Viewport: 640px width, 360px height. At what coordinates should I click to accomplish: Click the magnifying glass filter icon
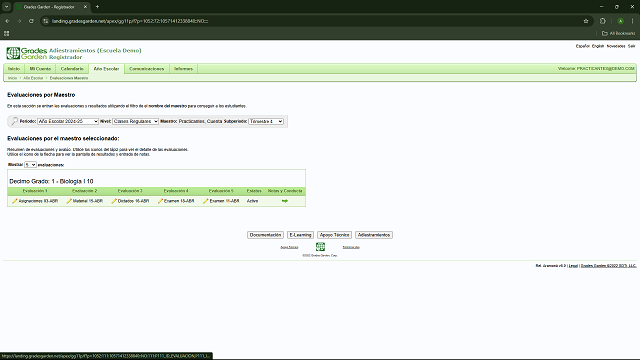point(14,121)
